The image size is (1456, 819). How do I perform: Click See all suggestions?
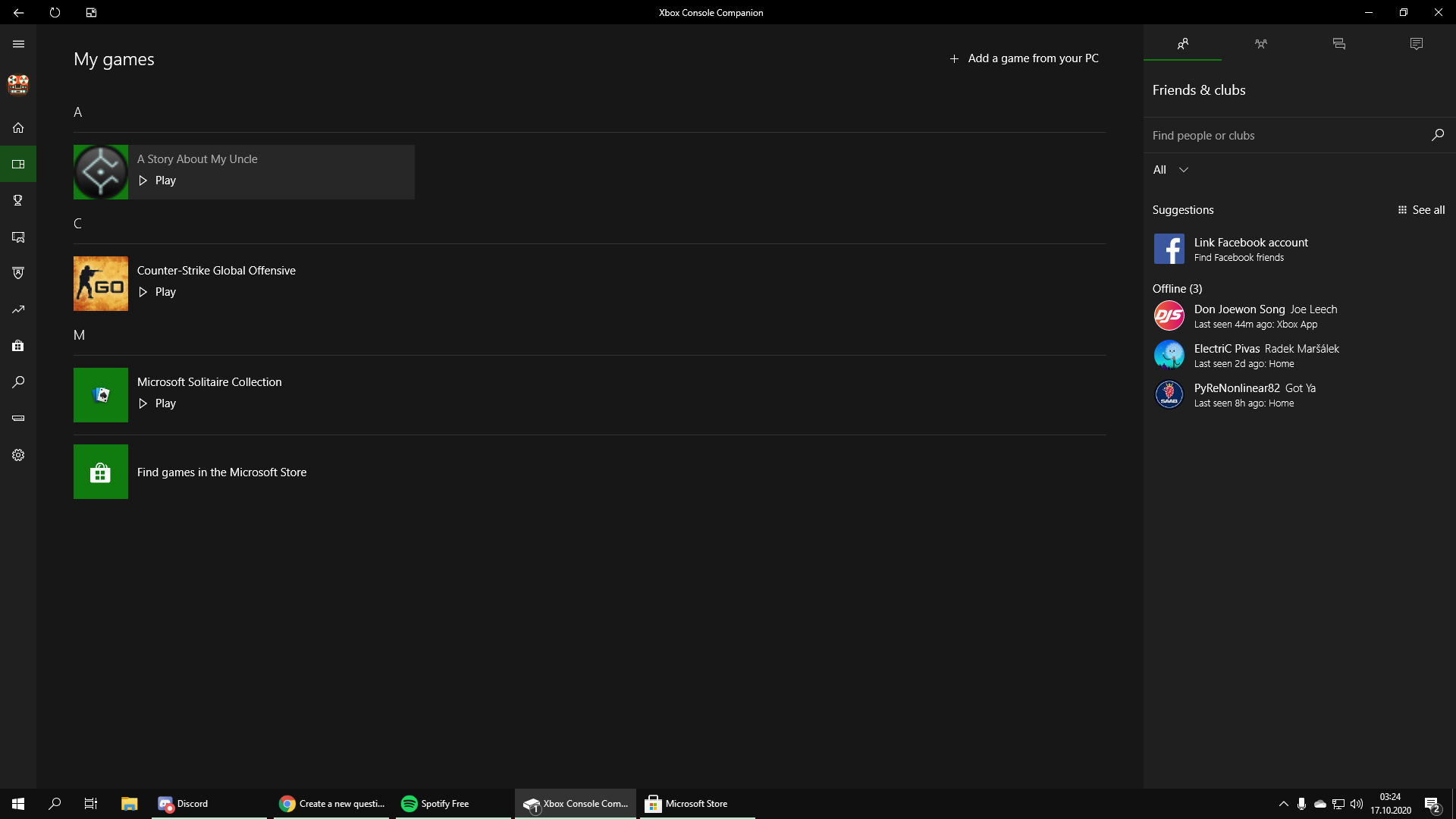(x=1421, y=210)
